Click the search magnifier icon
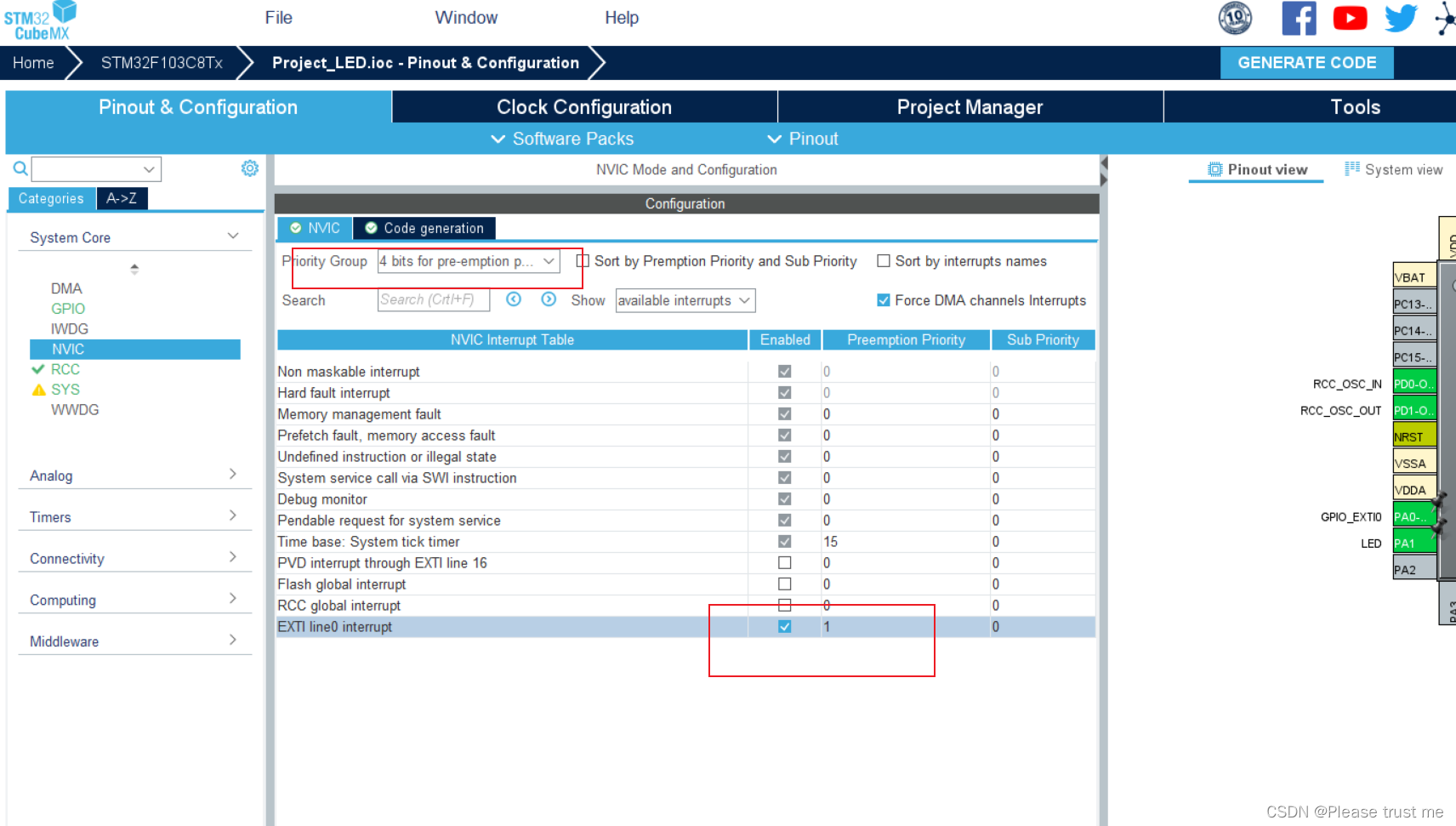The image size is (1456, 826). [20, 168]
